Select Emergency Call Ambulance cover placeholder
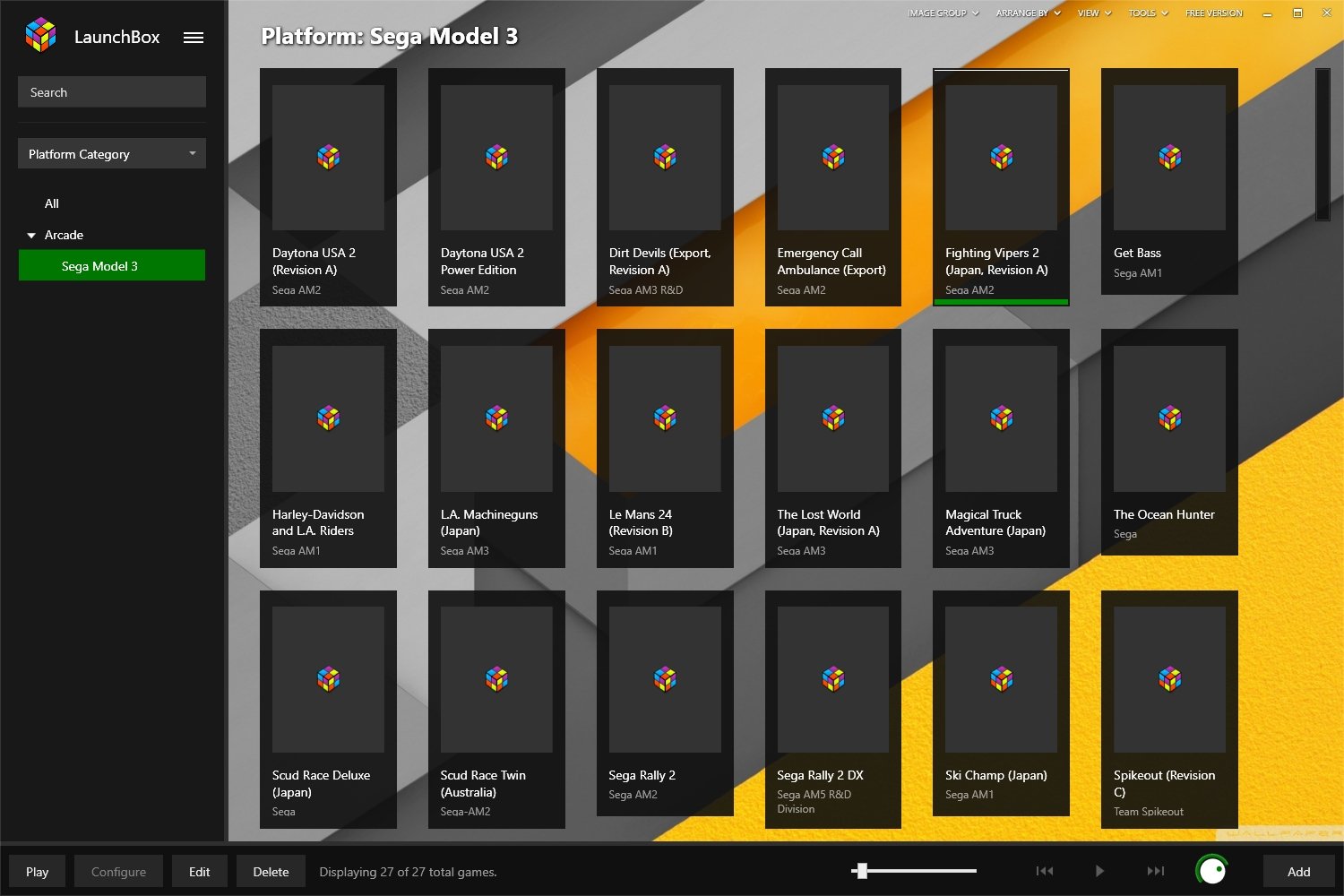Viewport: 1344px width, 896px height. click(833, 158)
